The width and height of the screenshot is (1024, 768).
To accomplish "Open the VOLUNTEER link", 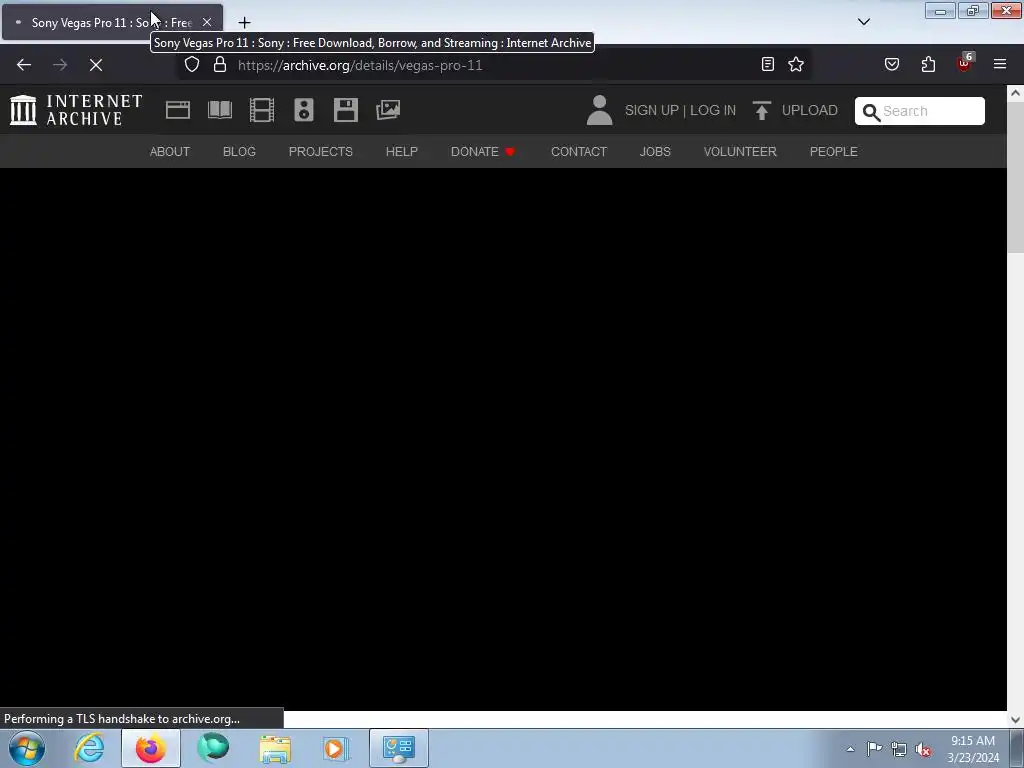I will point(740,152).
